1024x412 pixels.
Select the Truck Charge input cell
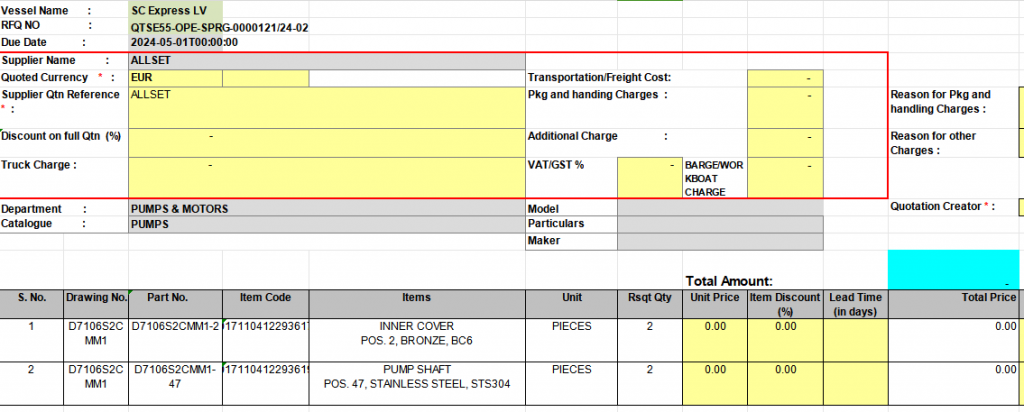click(326, 176)
